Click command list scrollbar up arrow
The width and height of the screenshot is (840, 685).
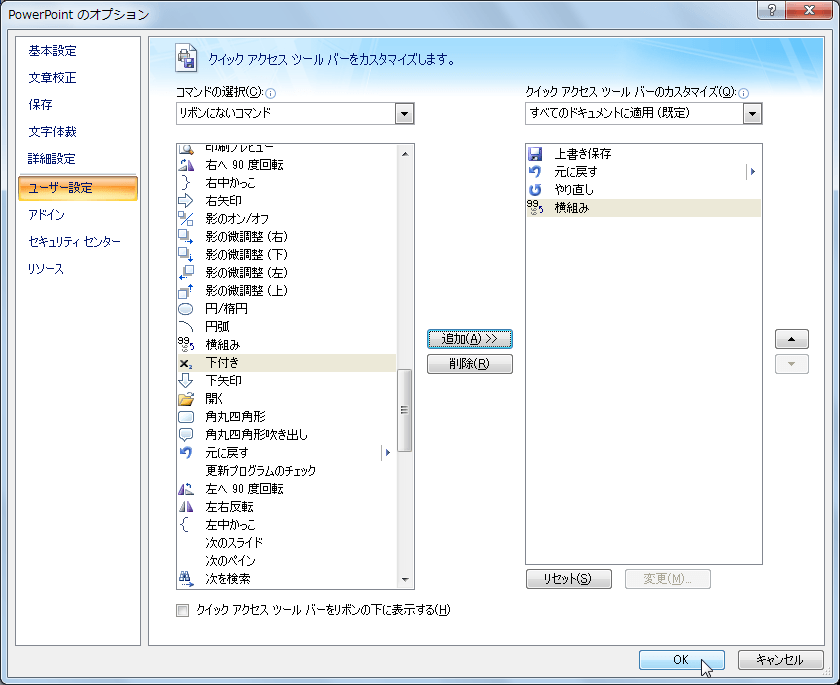(405, 154)
